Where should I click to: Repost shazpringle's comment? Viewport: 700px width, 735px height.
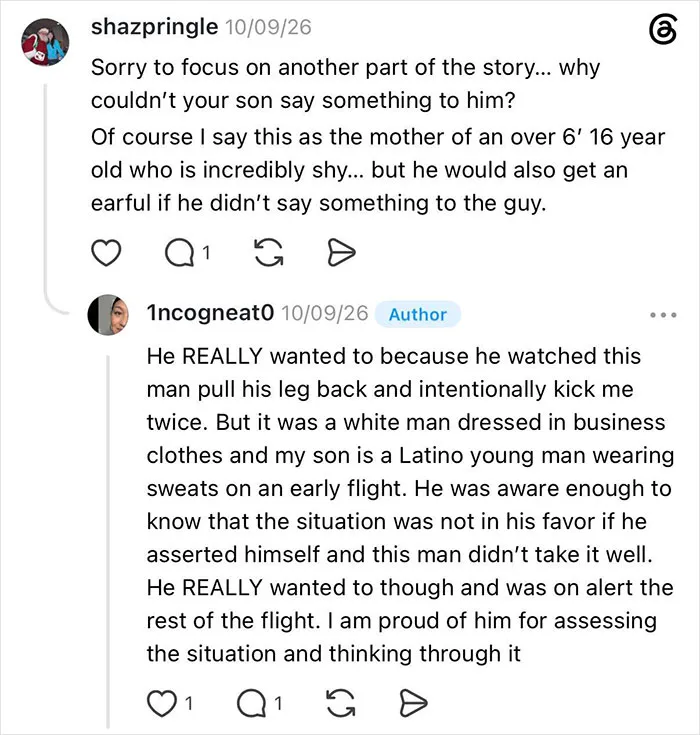(269, 253)
